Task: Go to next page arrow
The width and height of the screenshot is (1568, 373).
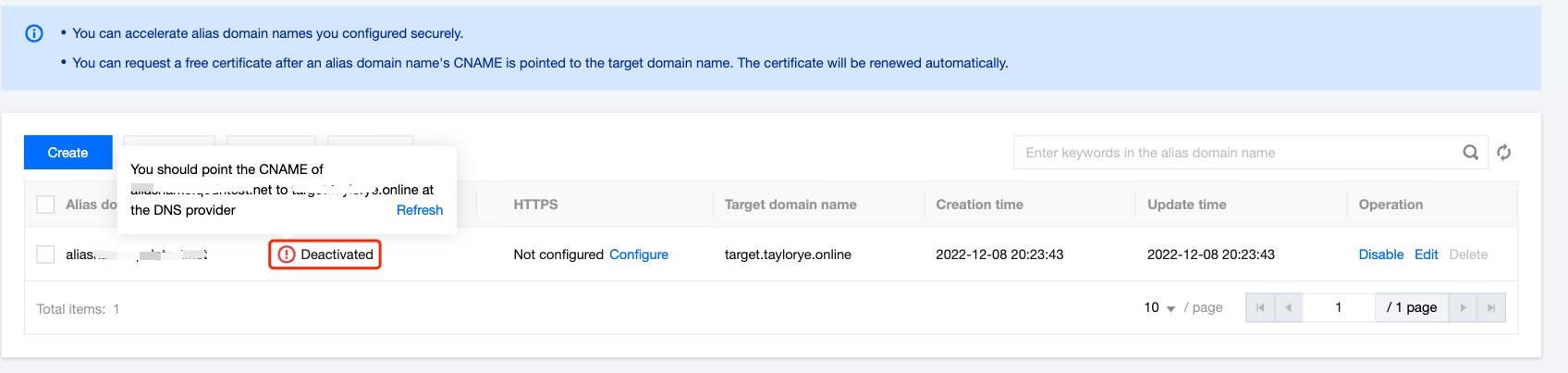Action: 1463,307
